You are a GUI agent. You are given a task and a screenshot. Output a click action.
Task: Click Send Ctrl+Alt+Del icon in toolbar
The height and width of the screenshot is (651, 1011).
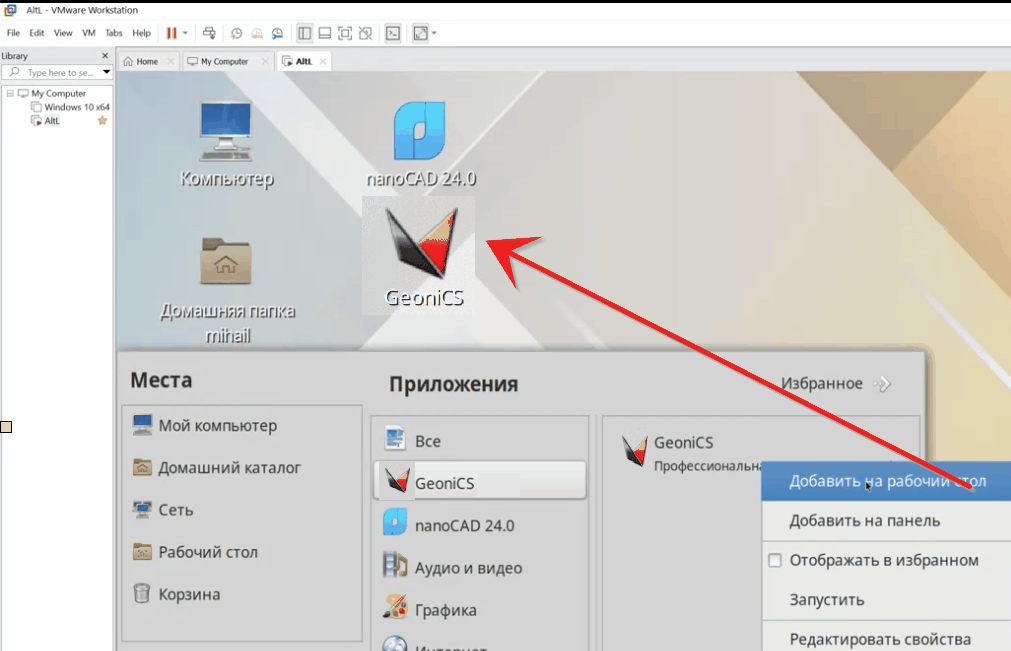(x=209, y=33)
